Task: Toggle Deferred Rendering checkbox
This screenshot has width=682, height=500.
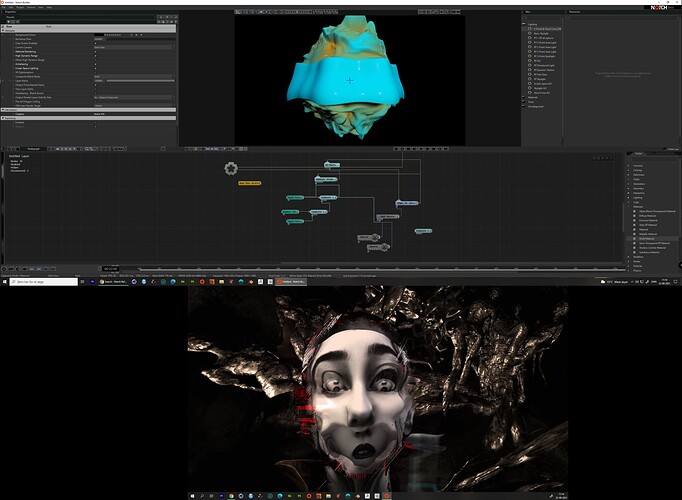Action: pos(96,52)
